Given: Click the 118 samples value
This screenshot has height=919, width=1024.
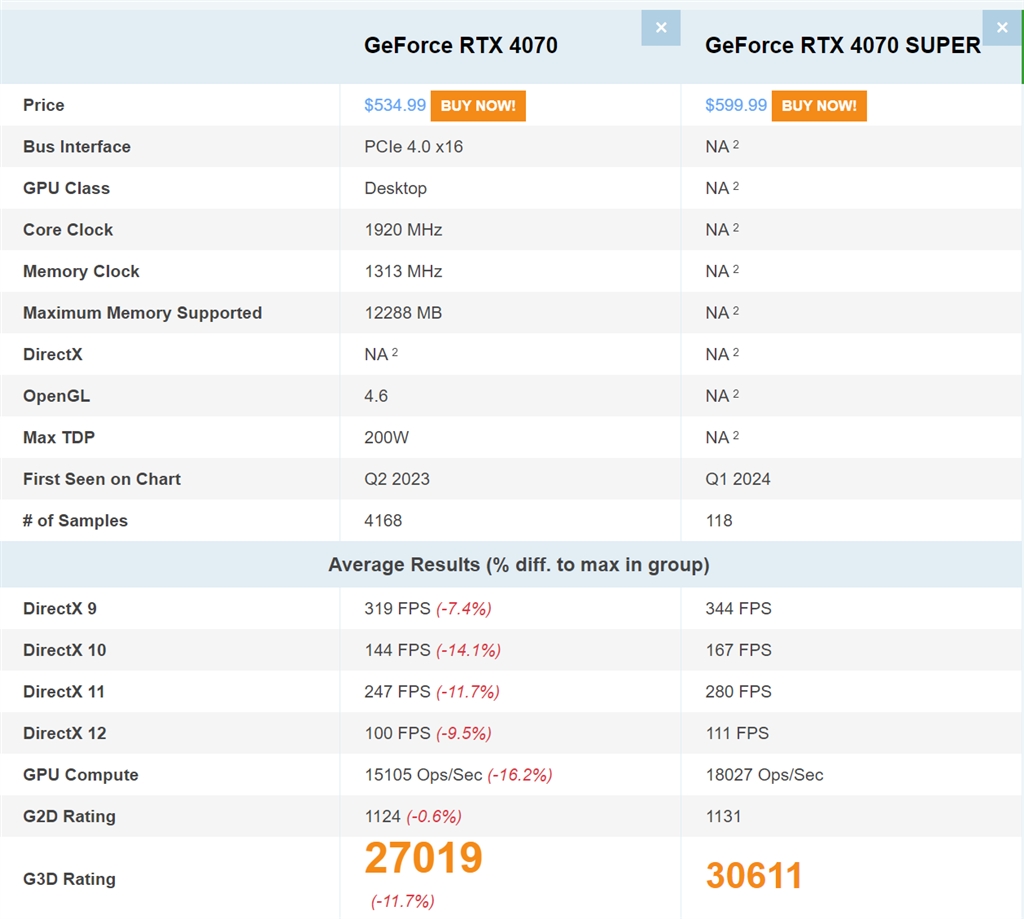Looking at the screenshot, I should (719, 521).
